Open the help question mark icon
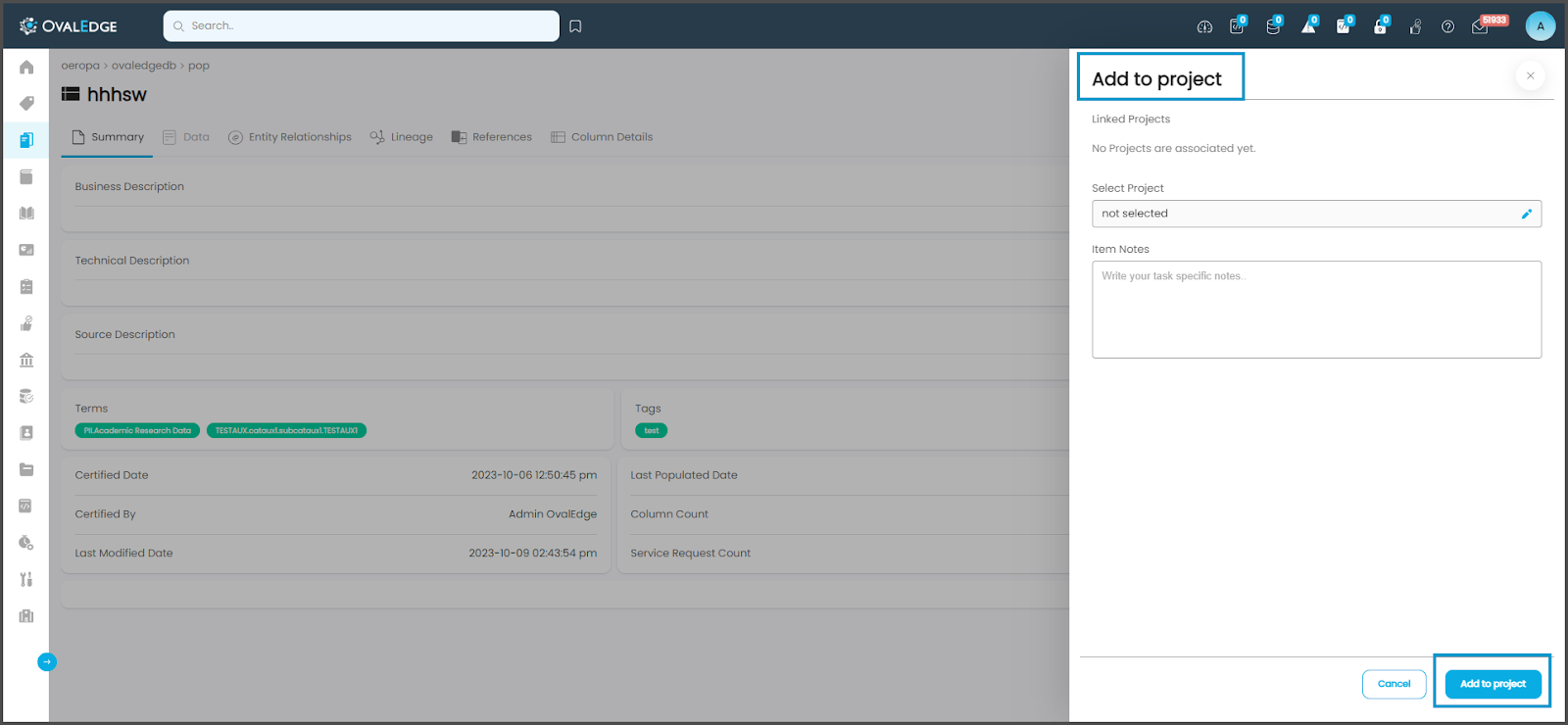The height and width of the screenshot is (725, 1568). (x=1447, y=26)
